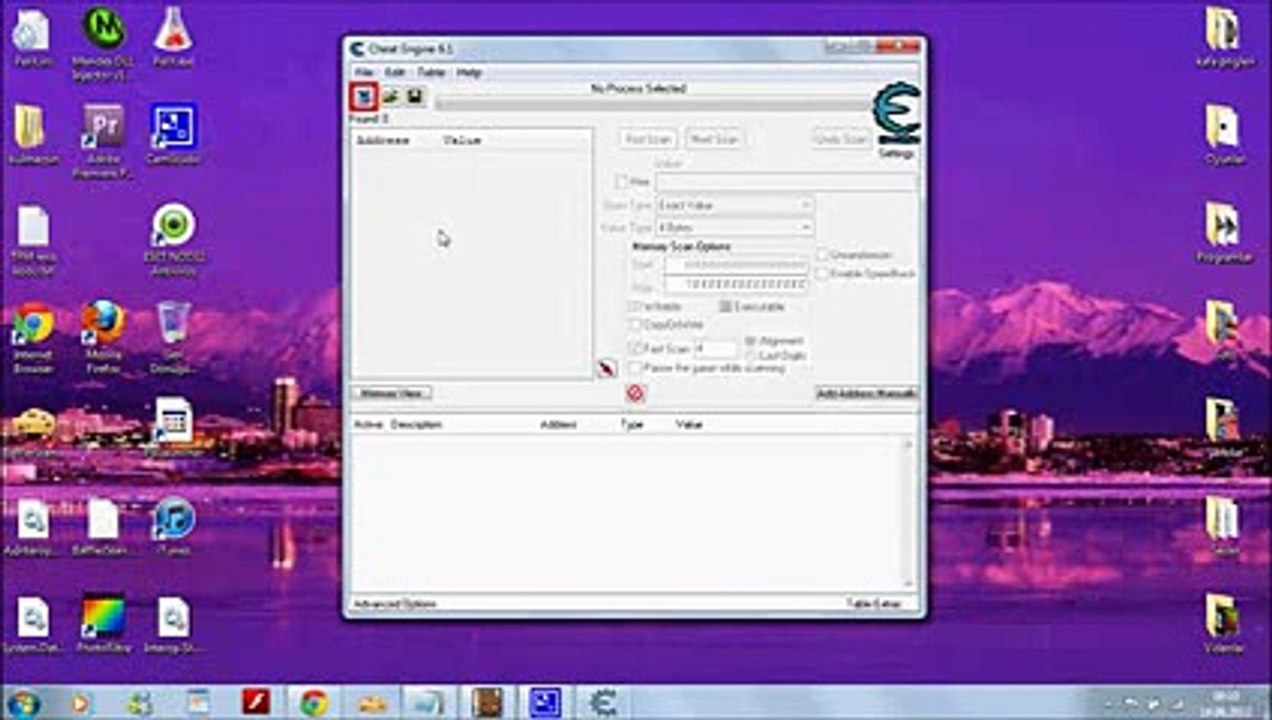Open the Programlar desktop folder
Viewport: 1272px width, 720px height.
pyautogui.click(x=1222, y=233)
